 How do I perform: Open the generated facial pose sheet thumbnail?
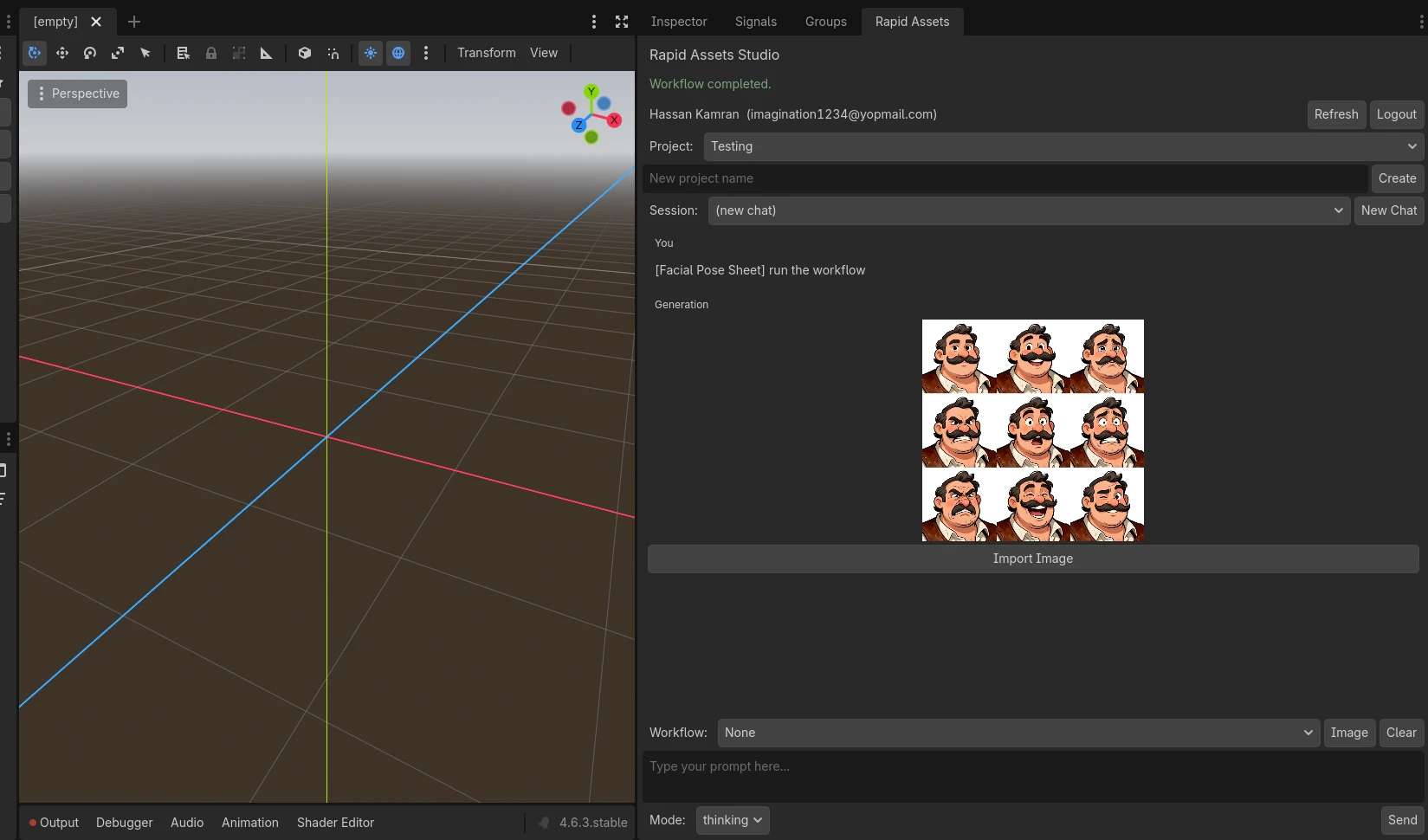click(x=1033, y=430)
